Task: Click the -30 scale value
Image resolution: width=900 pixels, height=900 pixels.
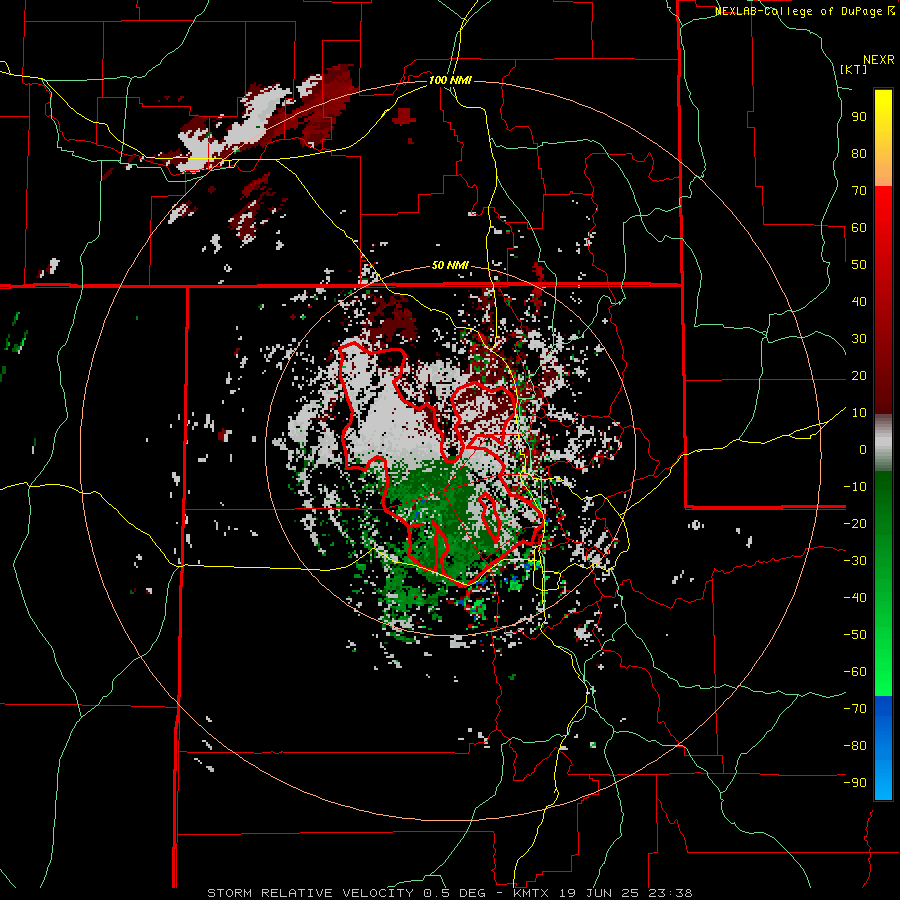Action: point(855,561)
